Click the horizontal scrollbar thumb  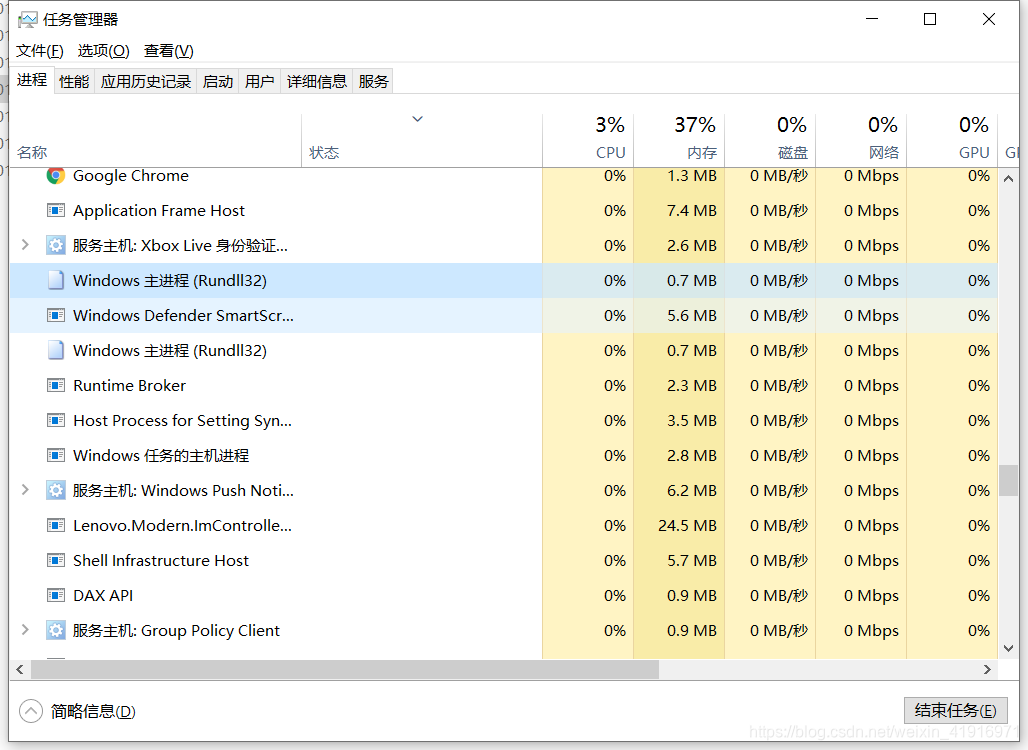(345, 669)
